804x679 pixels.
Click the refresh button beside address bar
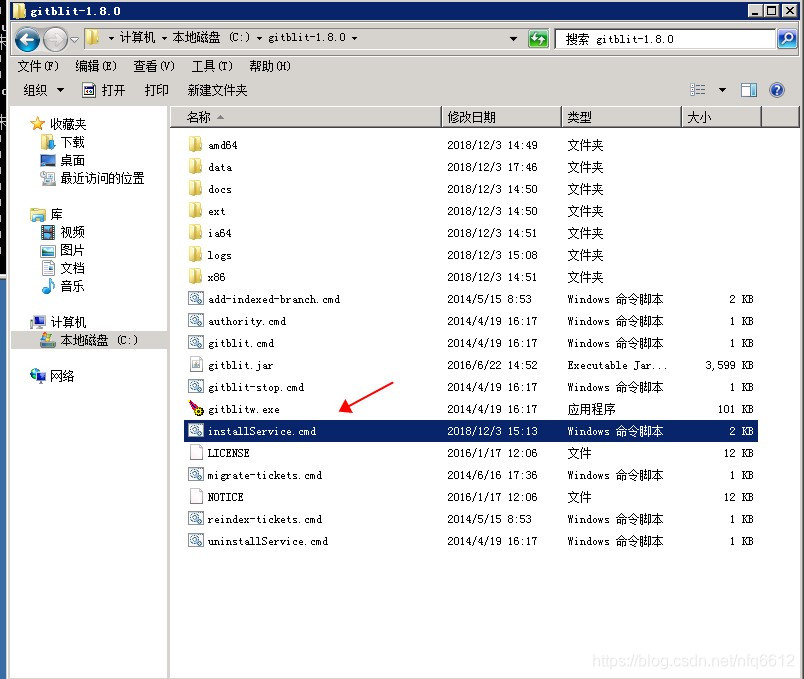click(x=538, y=38)
